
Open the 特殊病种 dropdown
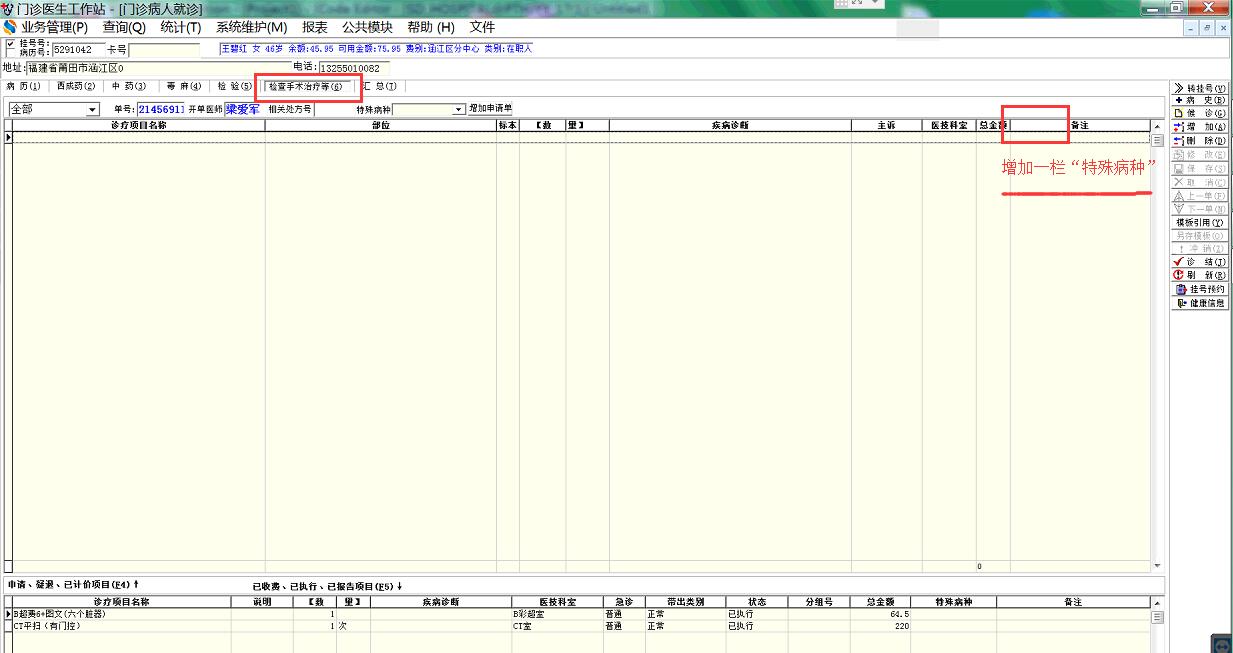[460, 110]
